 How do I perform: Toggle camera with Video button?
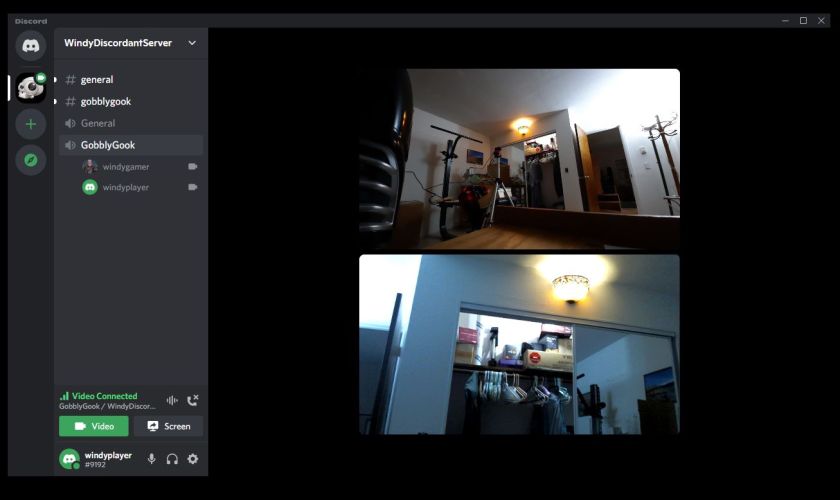(94, 426)
